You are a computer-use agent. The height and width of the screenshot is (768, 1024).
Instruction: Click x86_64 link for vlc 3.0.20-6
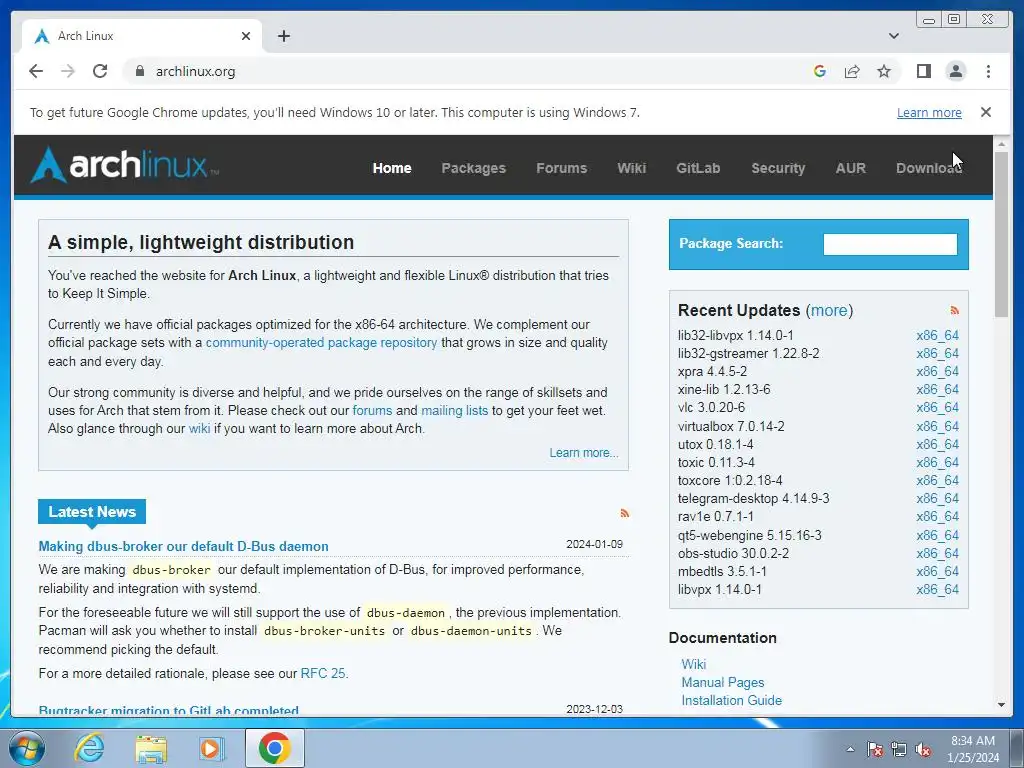tap(937, 408)
